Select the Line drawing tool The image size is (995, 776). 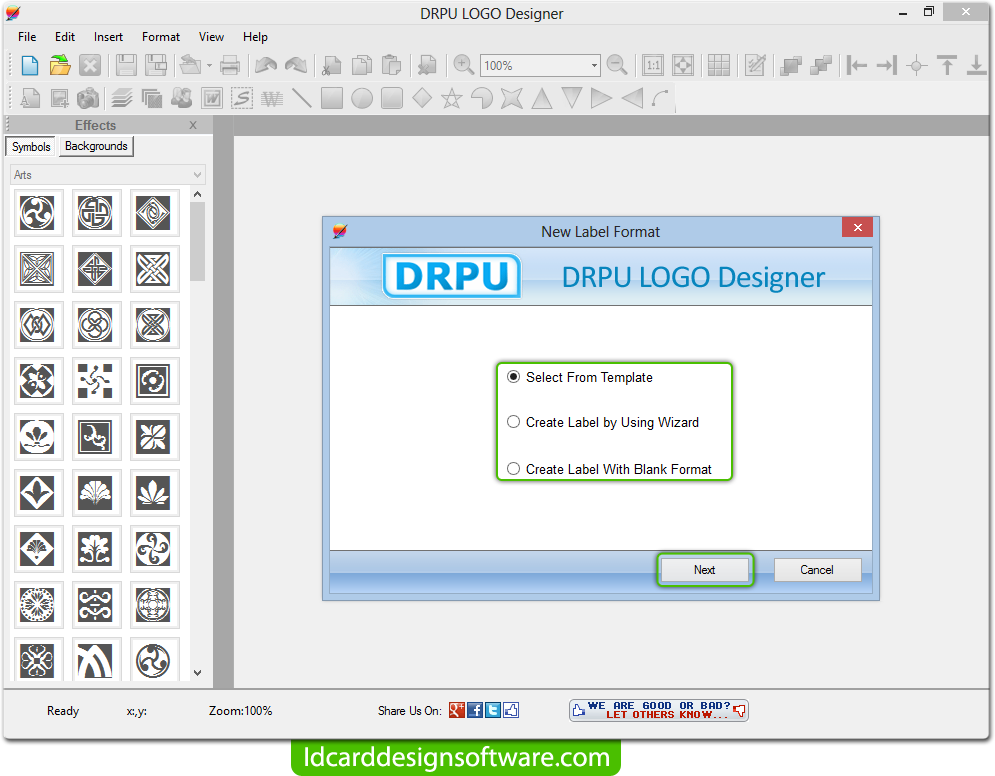[x=303, y=98]
